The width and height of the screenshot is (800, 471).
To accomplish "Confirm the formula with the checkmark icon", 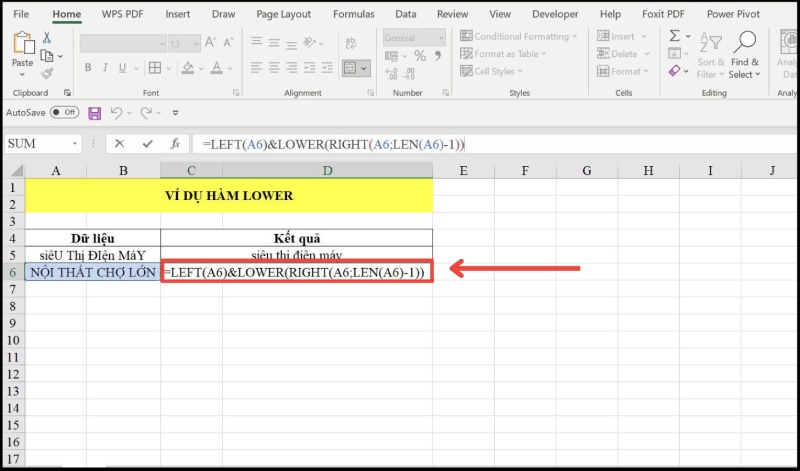I will [148, 144].
